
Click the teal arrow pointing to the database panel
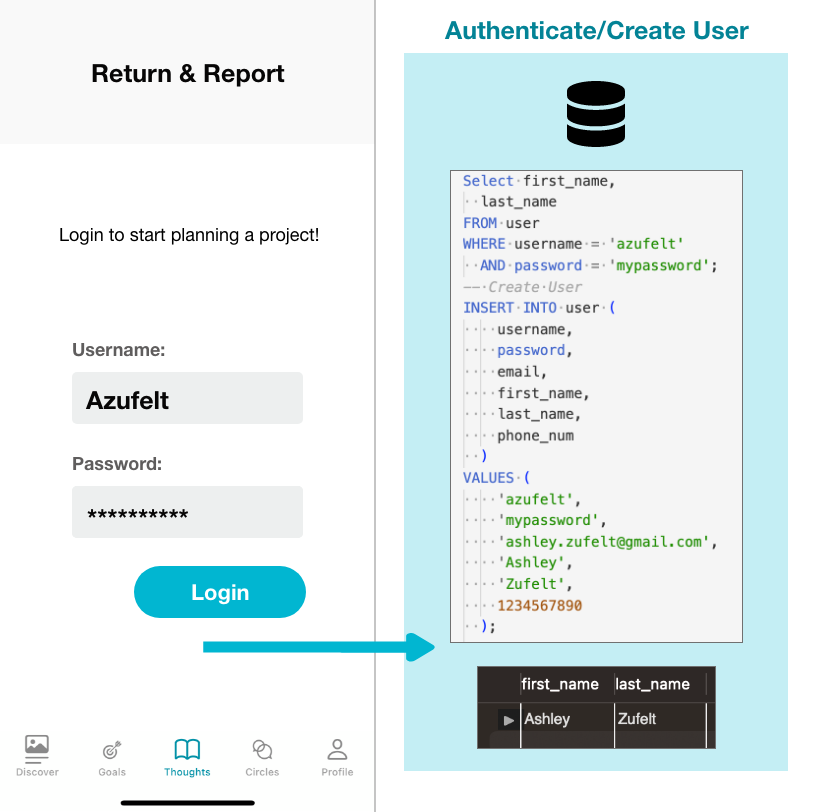[320, 647]
